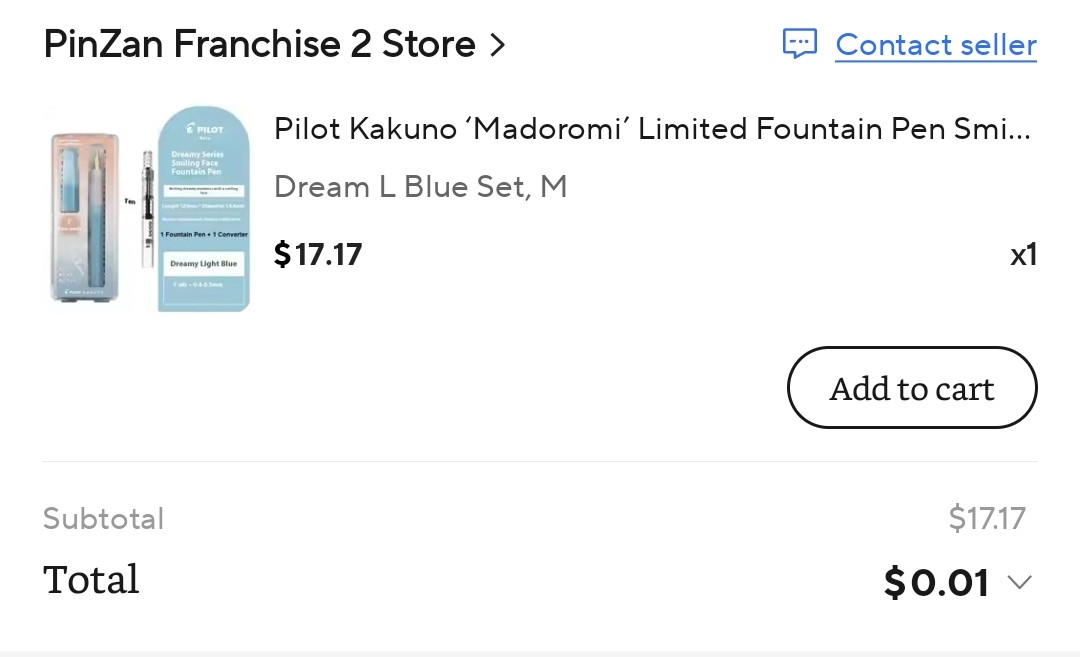The height and width of the screenshot is (657, 1080).
Task: Click the Total label
Action: [91, 580]
